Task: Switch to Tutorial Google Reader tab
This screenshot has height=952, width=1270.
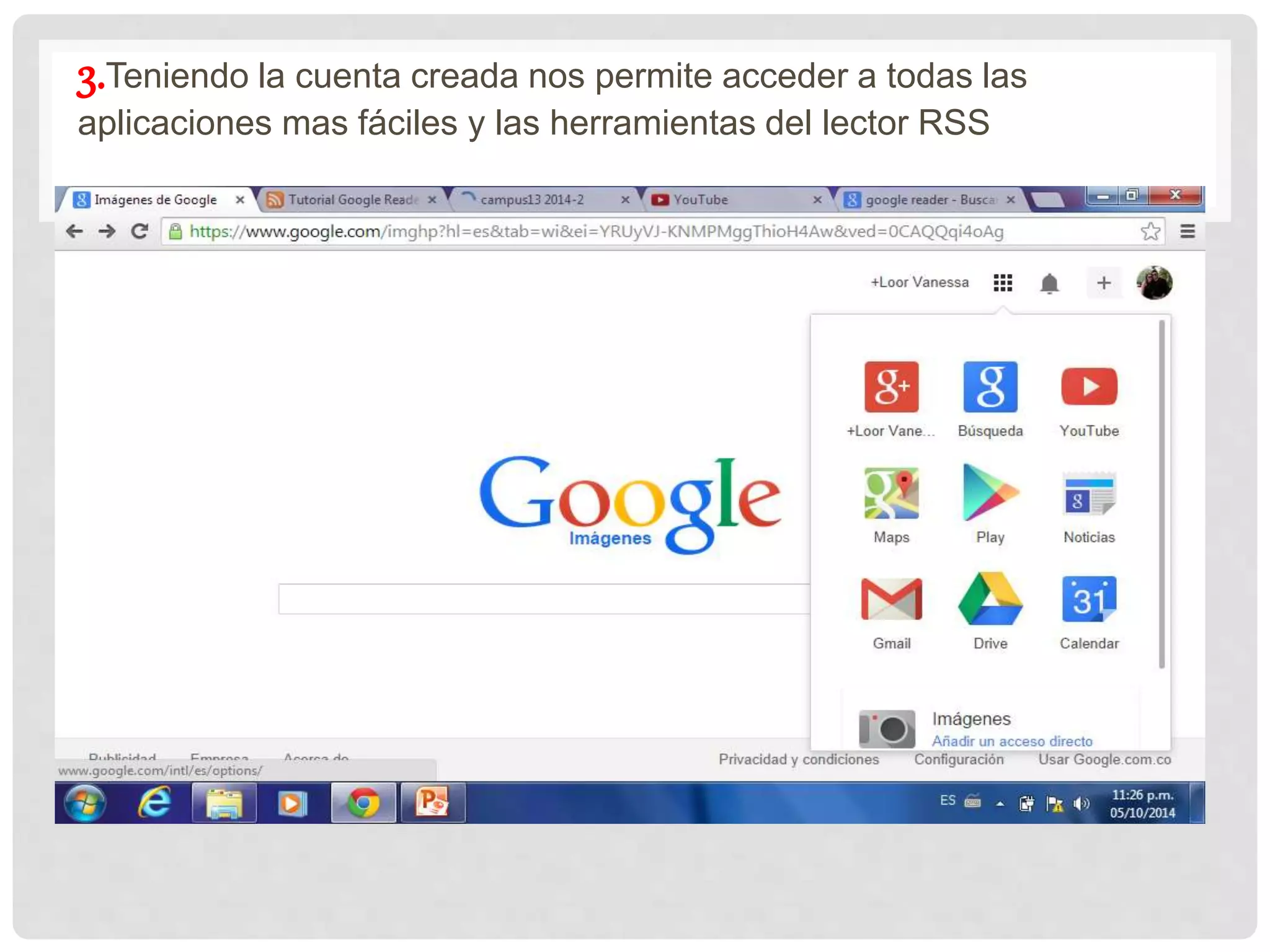Action: coord(352,200)
